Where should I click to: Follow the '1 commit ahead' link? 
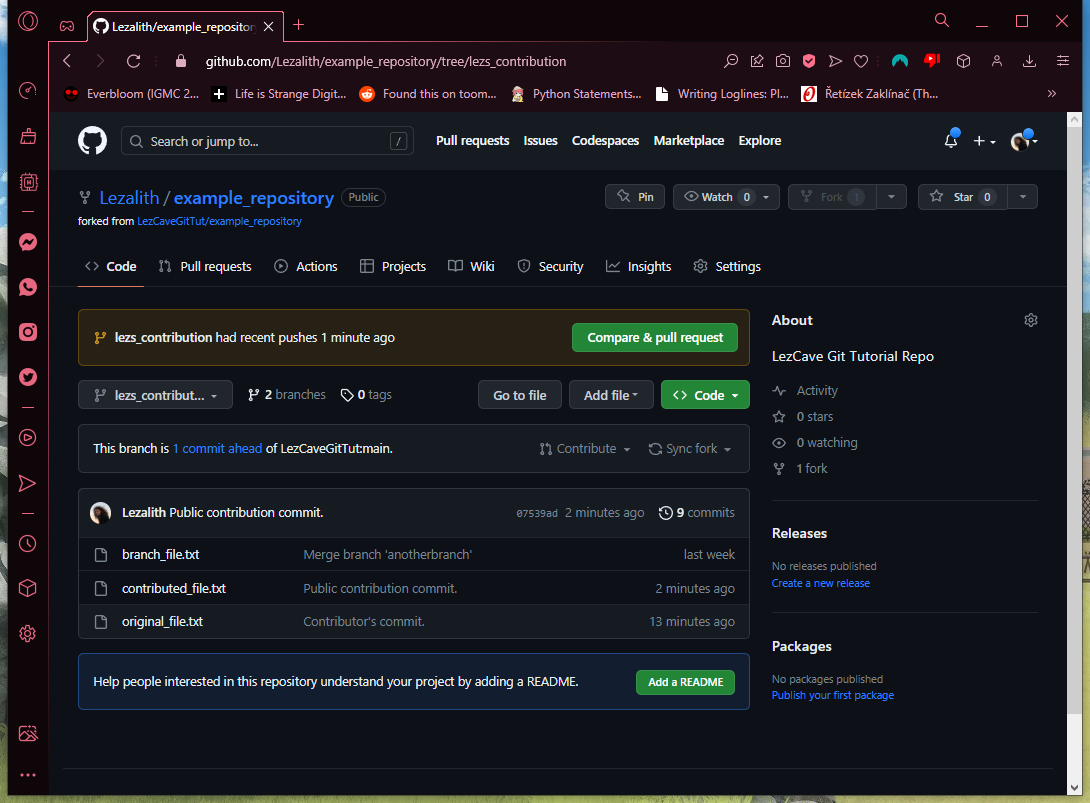click(218, 448)
